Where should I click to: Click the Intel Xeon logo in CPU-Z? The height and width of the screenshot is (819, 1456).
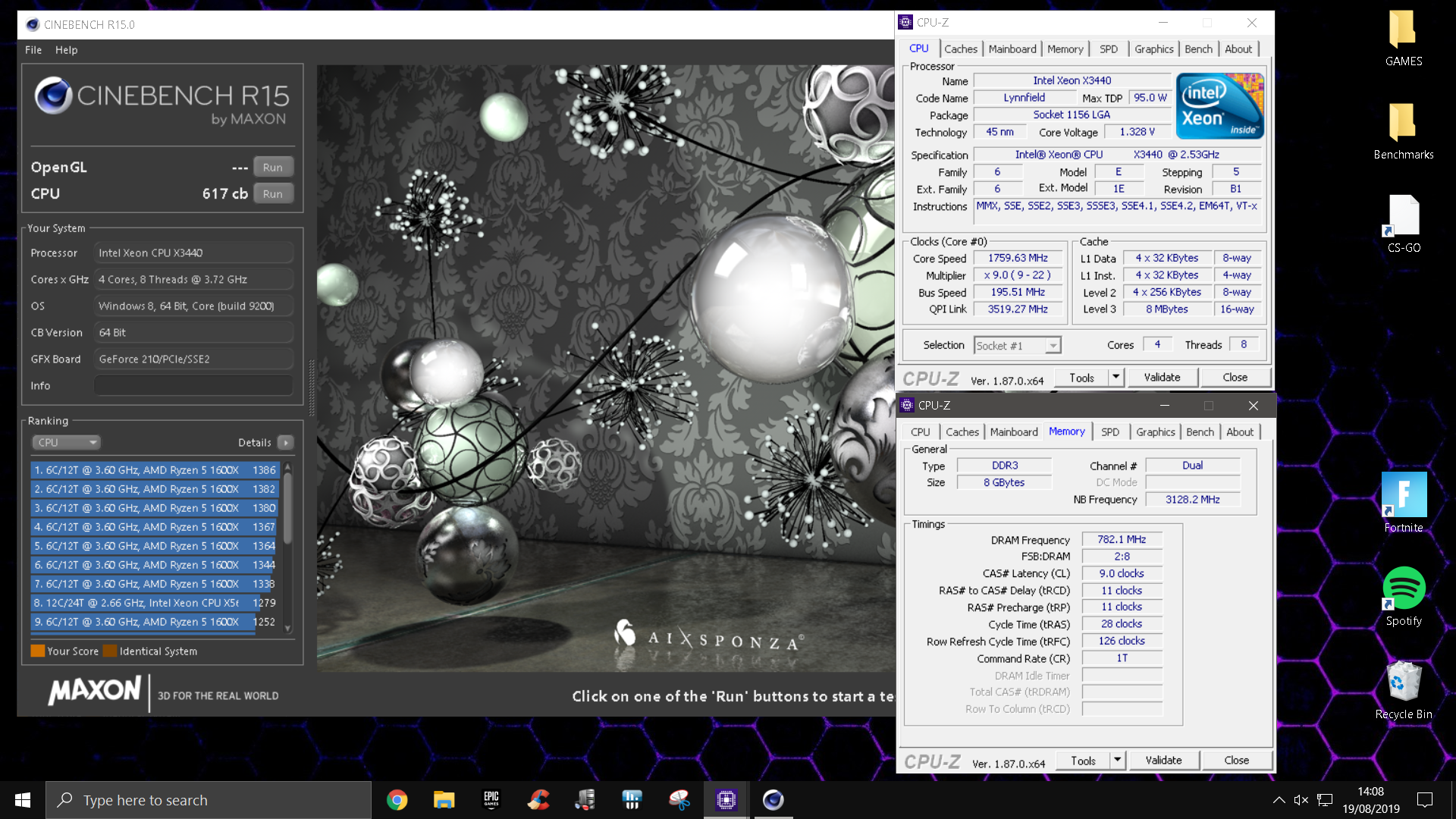coord(1219,105)
